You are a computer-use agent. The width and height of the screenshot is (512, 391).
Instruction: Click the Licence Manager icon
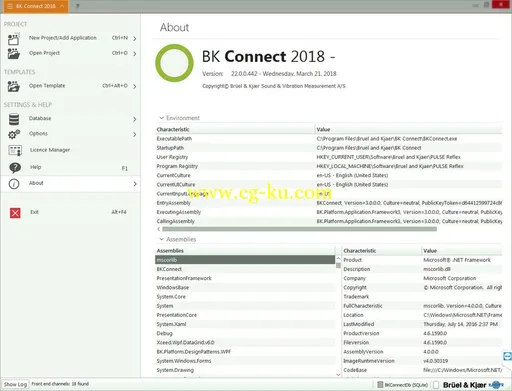pyautogui.click(x=15, y=150)
